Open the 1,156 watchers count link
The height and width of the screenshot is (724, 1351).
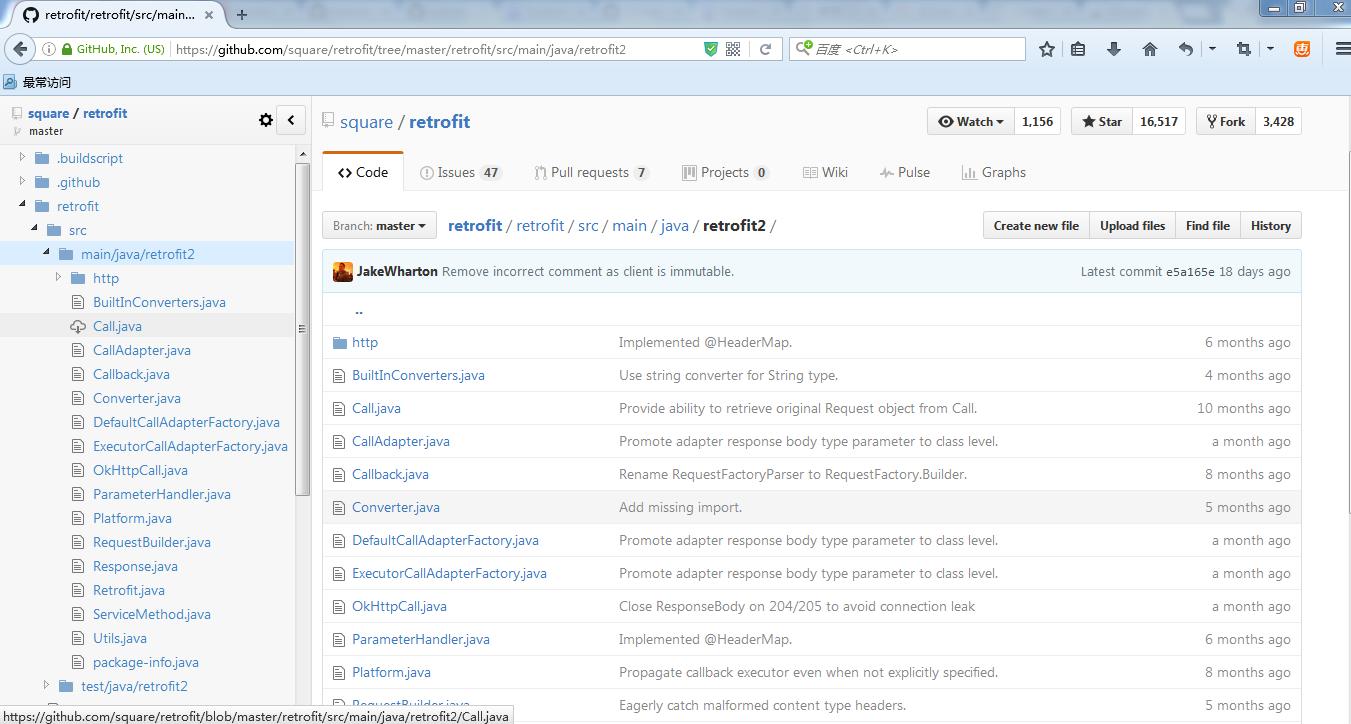(1037, 121)
